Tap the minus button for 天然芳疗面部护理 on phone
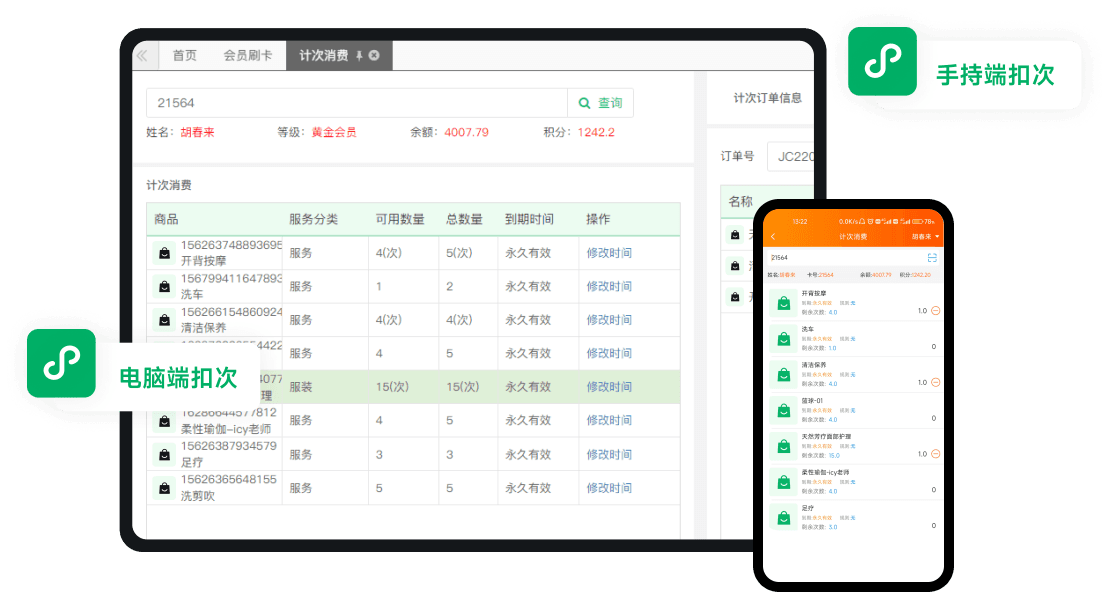1109x592 pixels. [x=936, y=453]
